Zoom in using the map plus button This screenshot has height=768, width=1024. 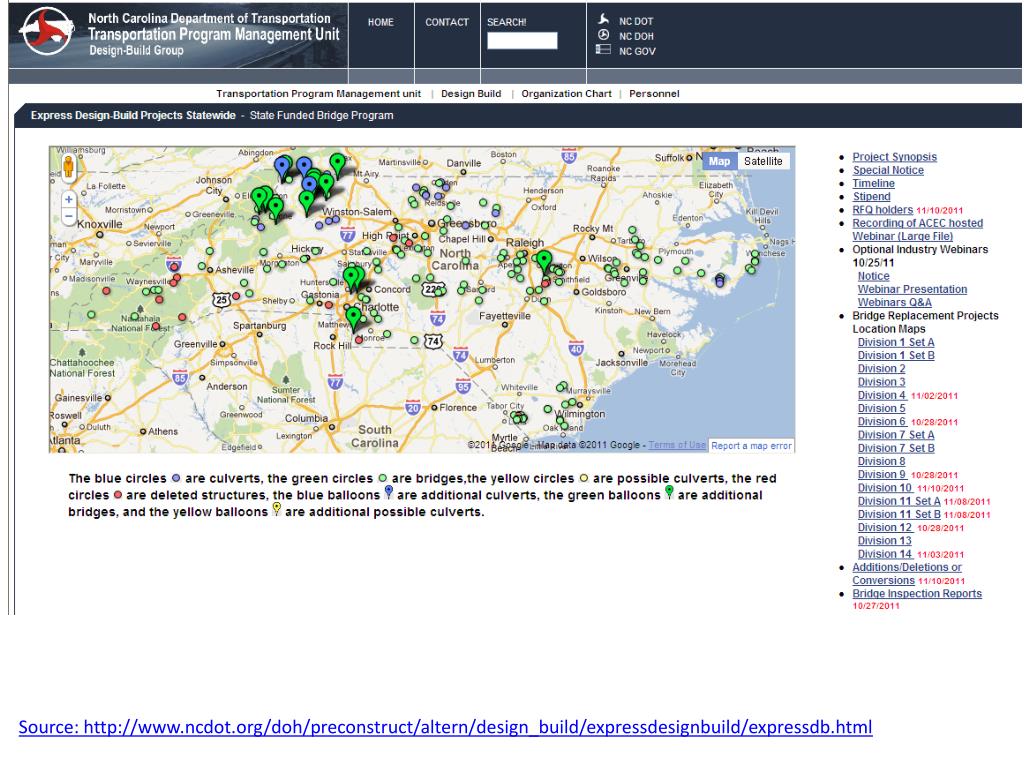tap(68, 199)
